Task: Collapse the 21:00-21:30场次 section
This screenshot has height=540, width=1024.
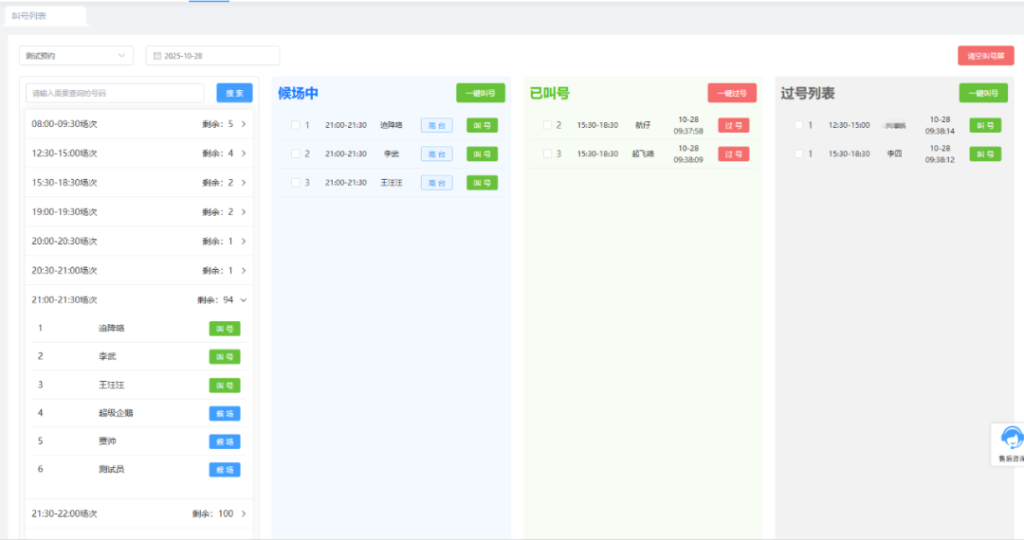Action: click(x=243, y=300)
